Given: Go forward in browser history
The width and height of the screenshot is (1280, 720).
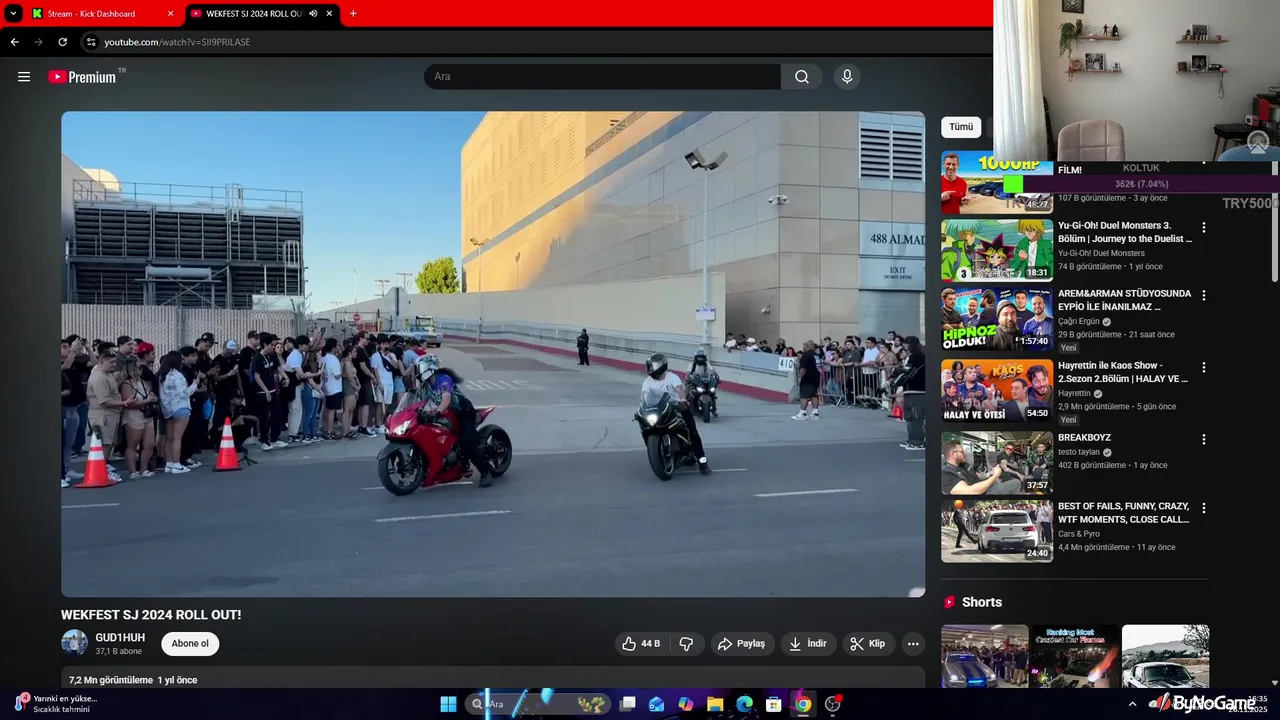Looking at the screenshot, I should [x=38, y=42].
